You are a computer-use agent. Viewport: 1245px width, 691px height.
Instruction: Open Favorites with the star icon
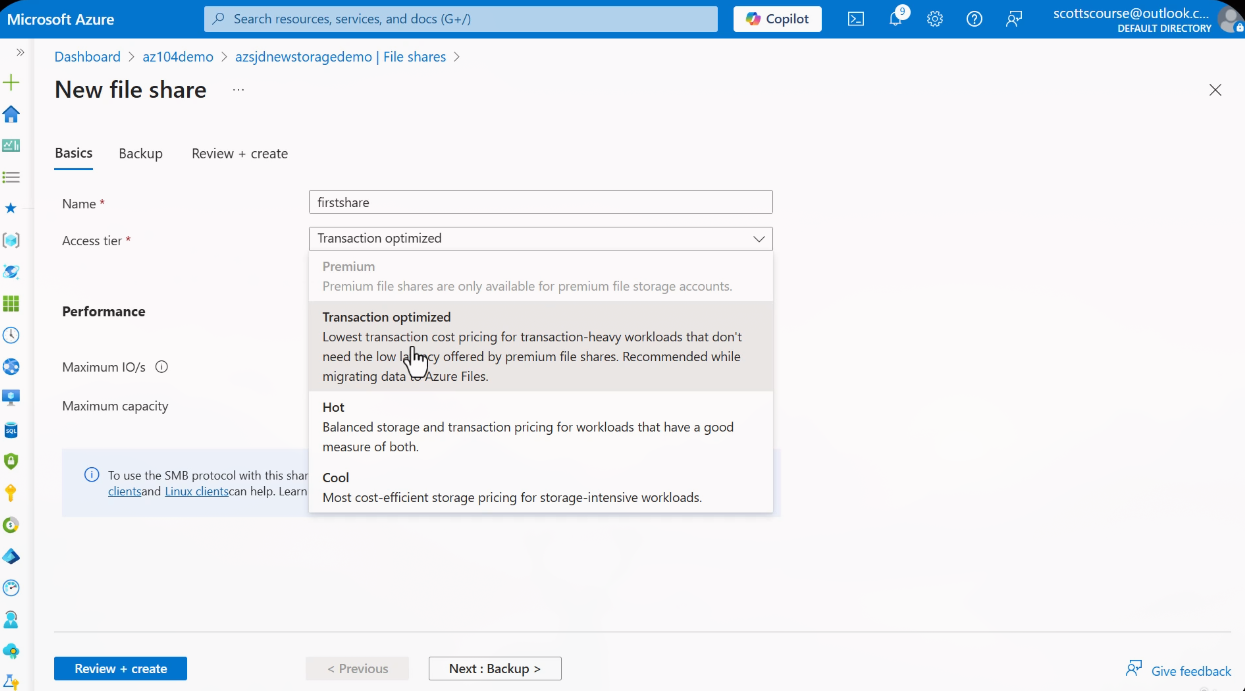tap(11, 208)
